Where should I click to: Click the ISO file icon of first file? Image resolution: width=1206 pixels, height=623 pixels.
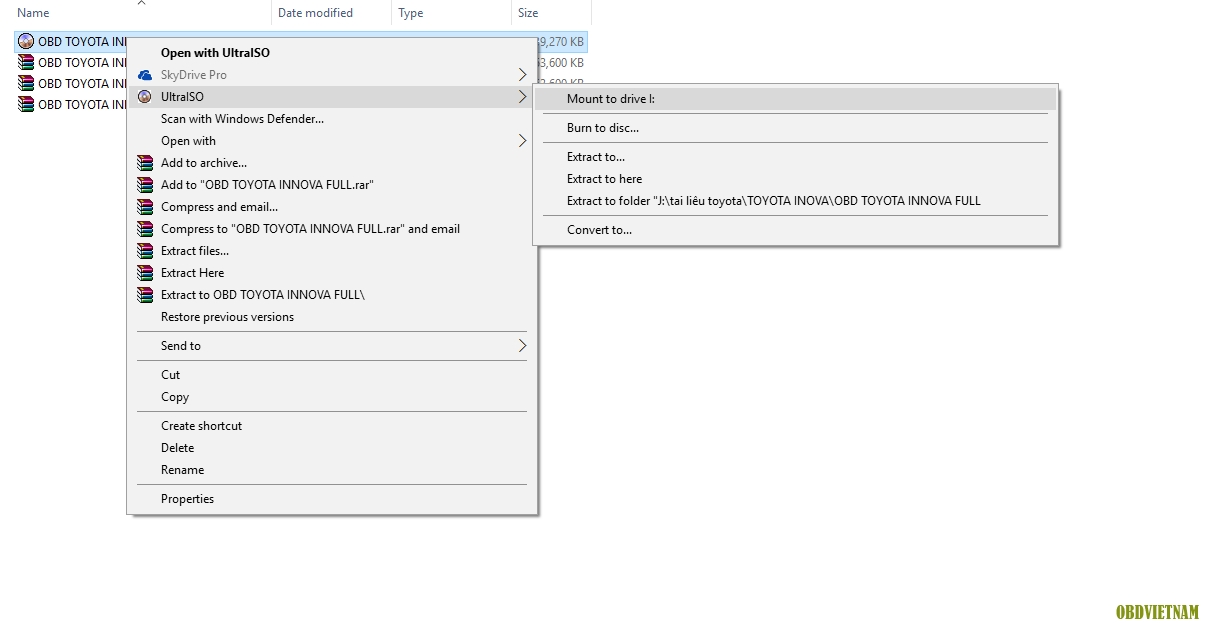(x=26, y=42)
